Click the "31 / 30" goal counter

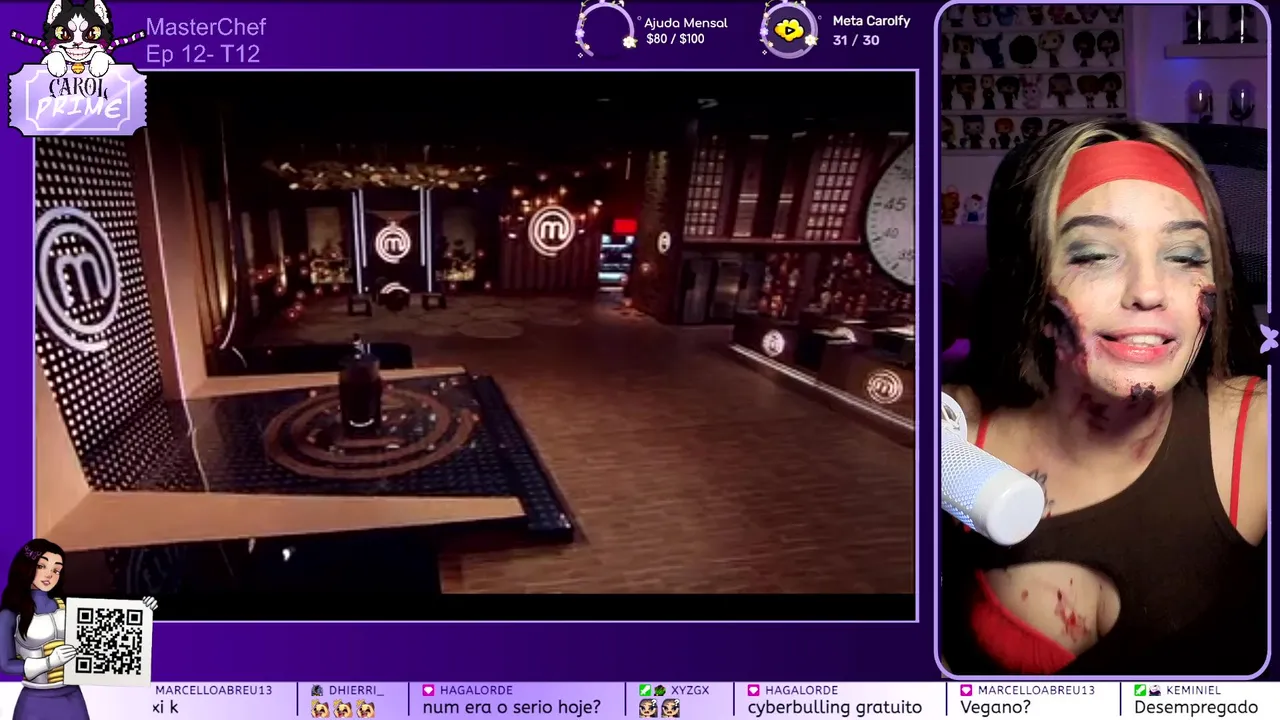point(856,40)
